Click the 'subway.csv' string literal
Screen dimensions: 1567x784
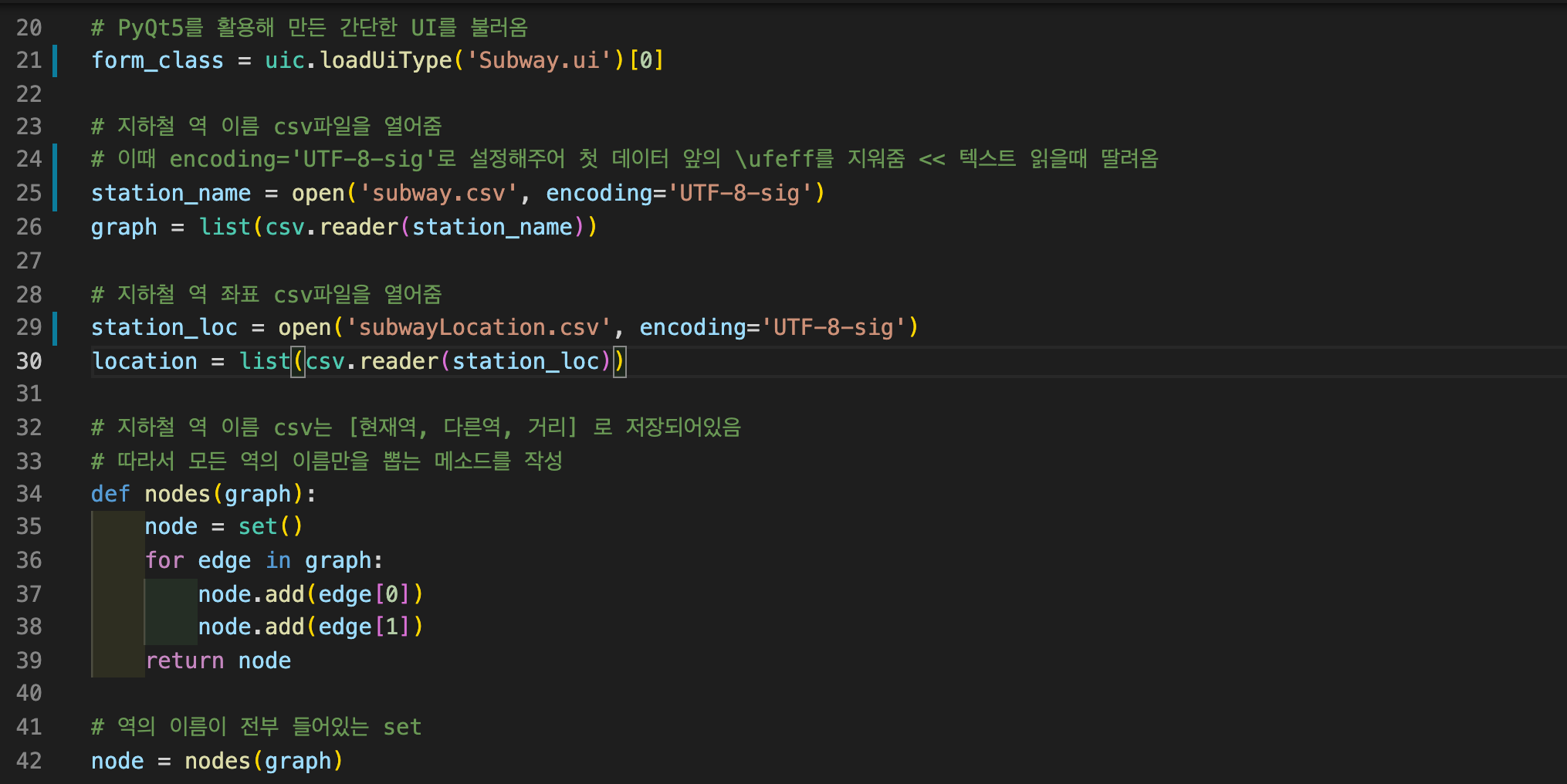[438, 193]
